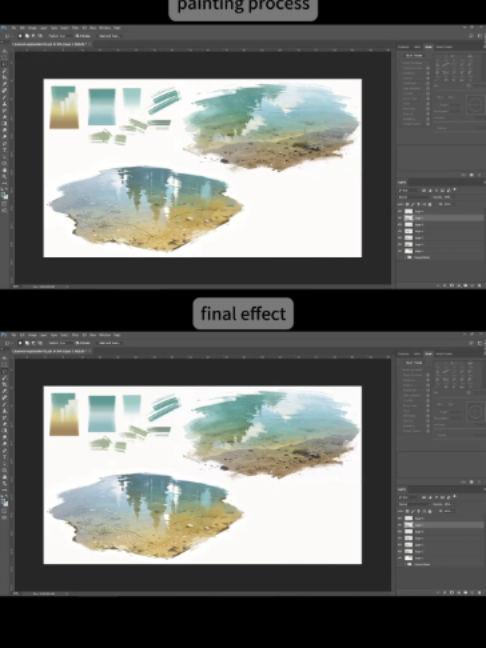Select the Crop tool in the painting process window

click(5, 77)
